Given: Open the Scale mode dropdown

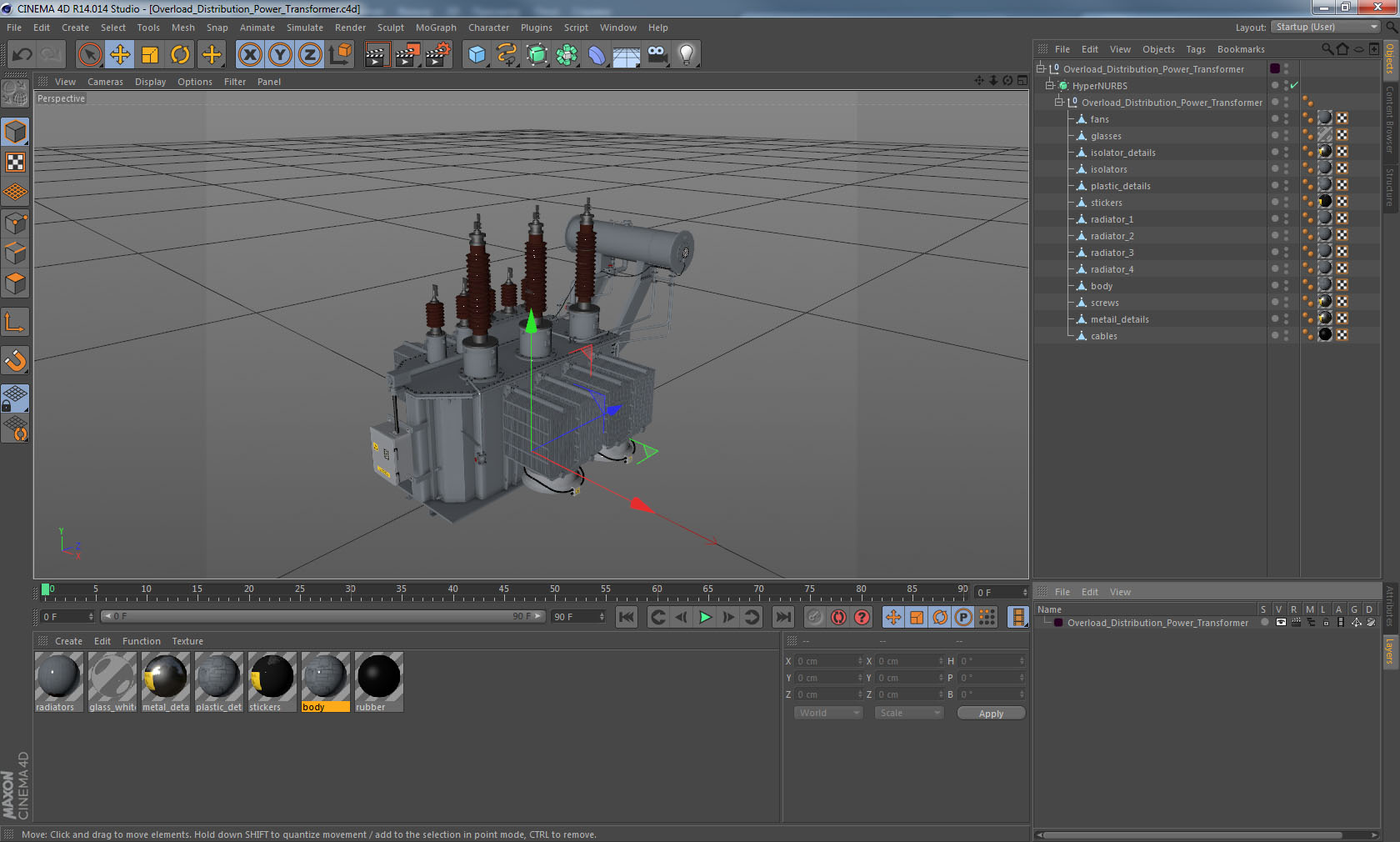Looking at the screenshot, I should pyautogui.click(x=909, y=713).
